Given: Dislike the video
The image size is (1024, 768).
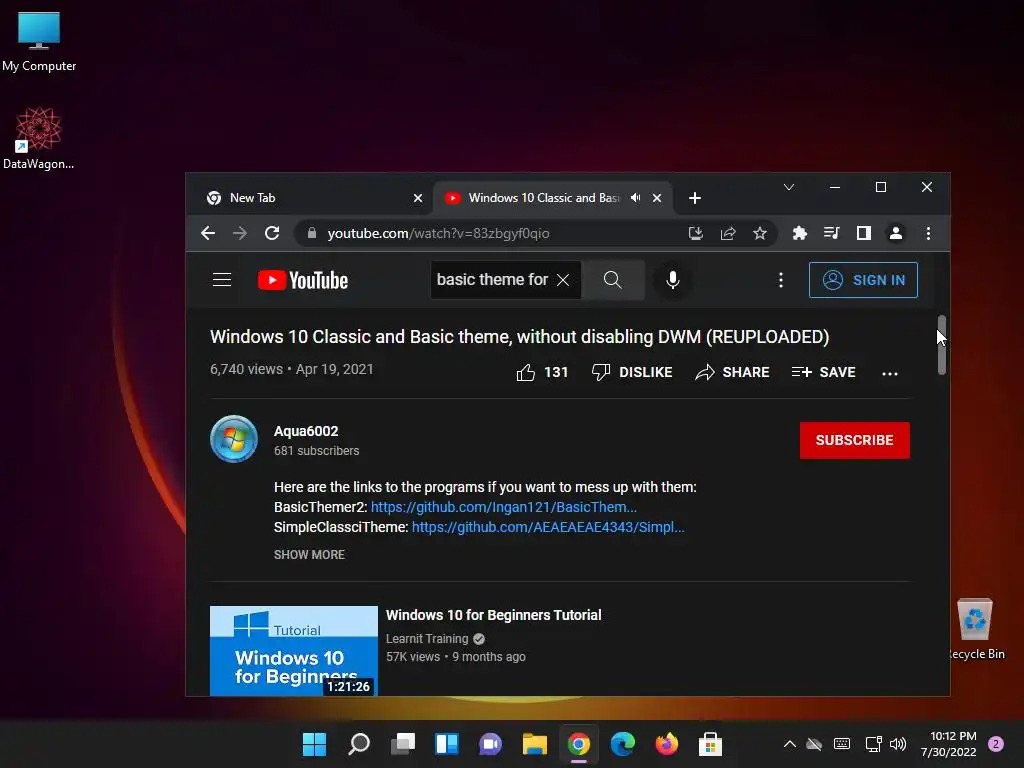Looking at the screenshot, I should click(632, 372).
